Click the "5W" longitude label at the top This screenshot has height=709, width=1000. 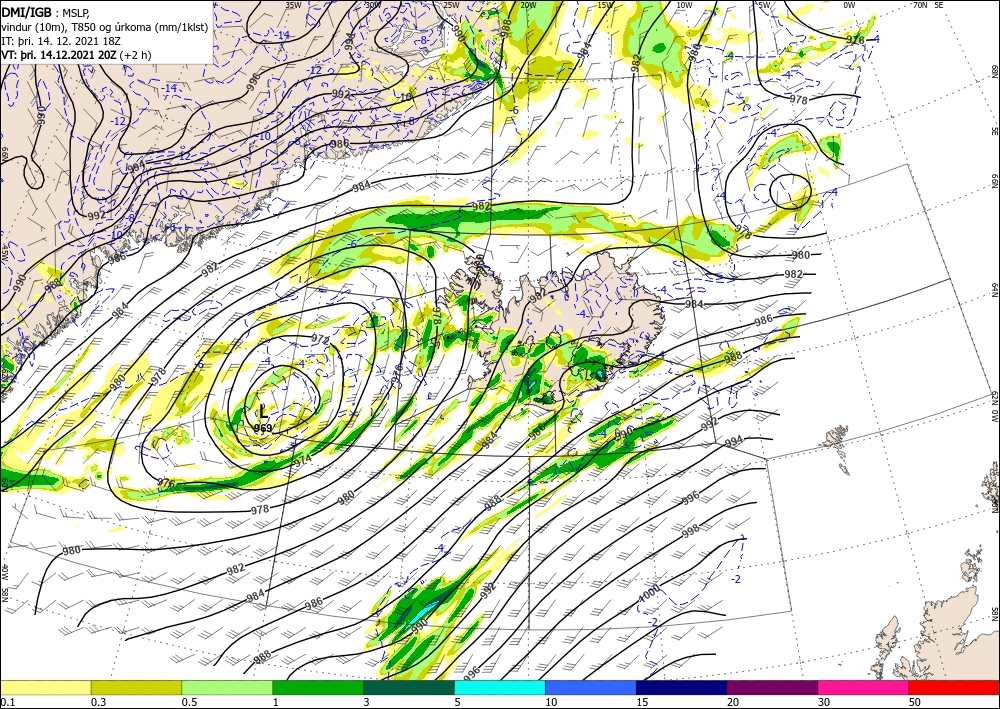point(764,5)
